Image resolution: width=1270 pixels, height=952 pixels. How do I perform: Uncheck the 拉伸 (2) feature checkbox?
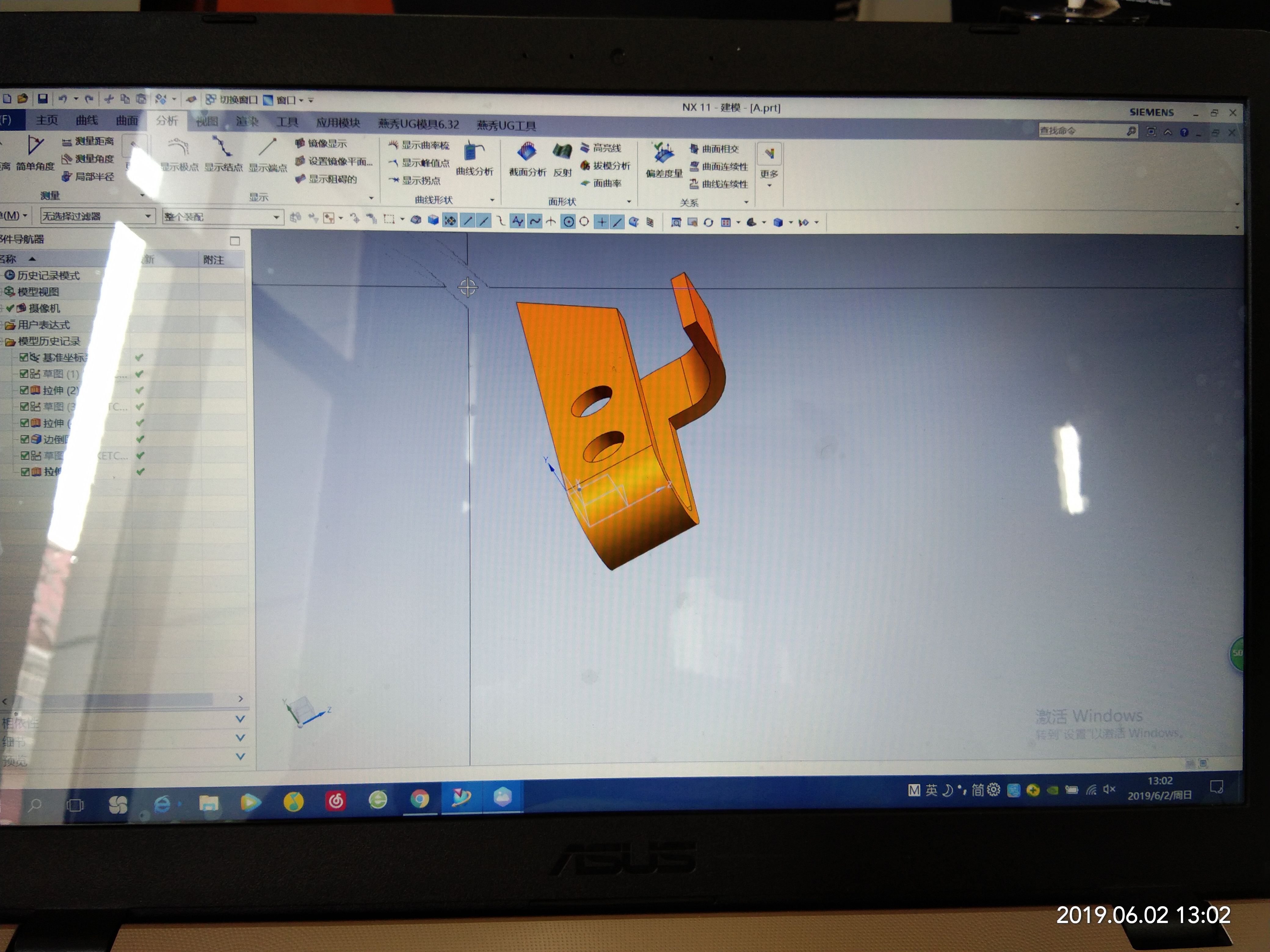(x=24, y=390)
